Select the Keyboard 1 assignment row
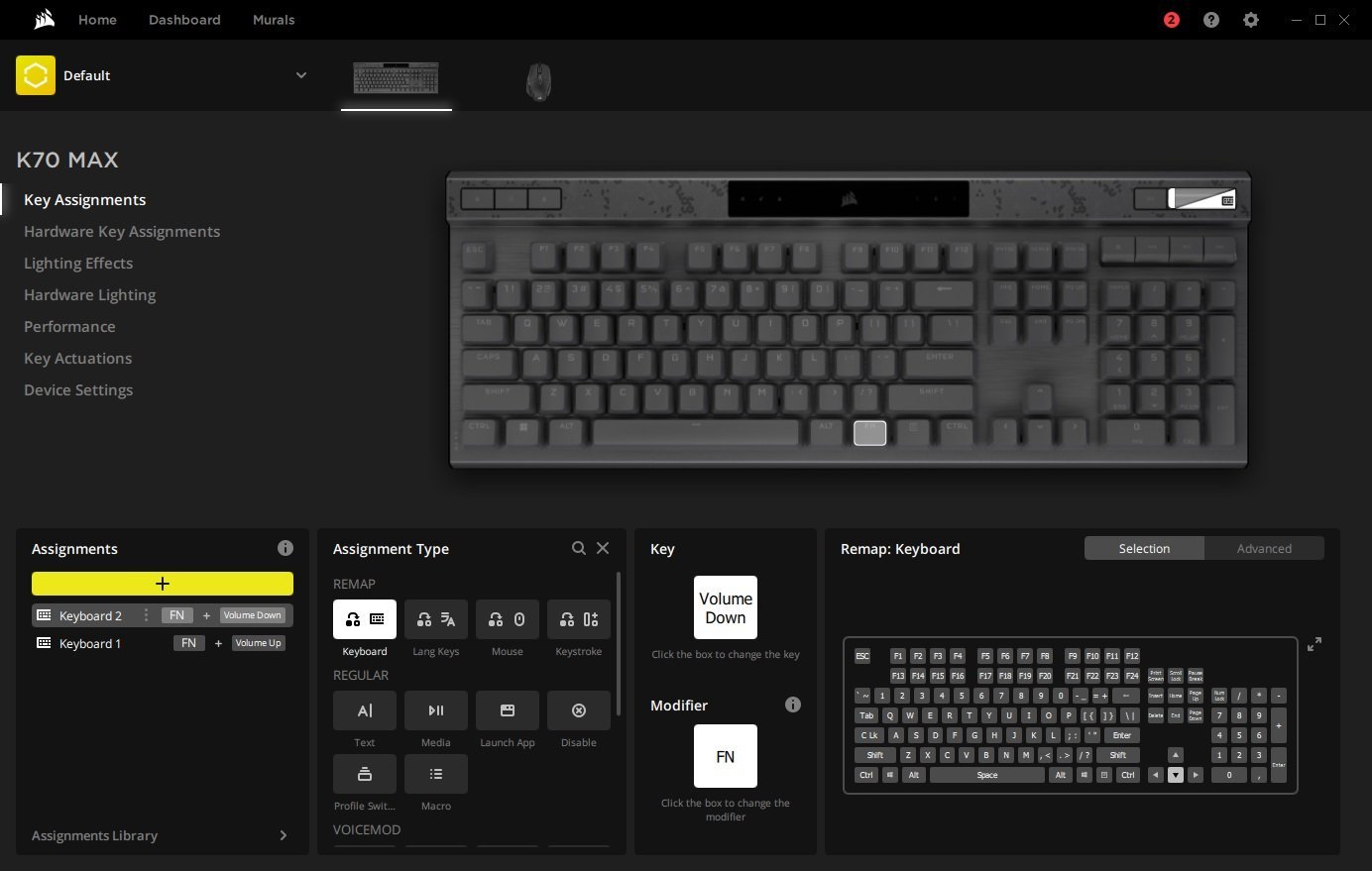This screenshot has width=1372, height=871. (163, 643)
